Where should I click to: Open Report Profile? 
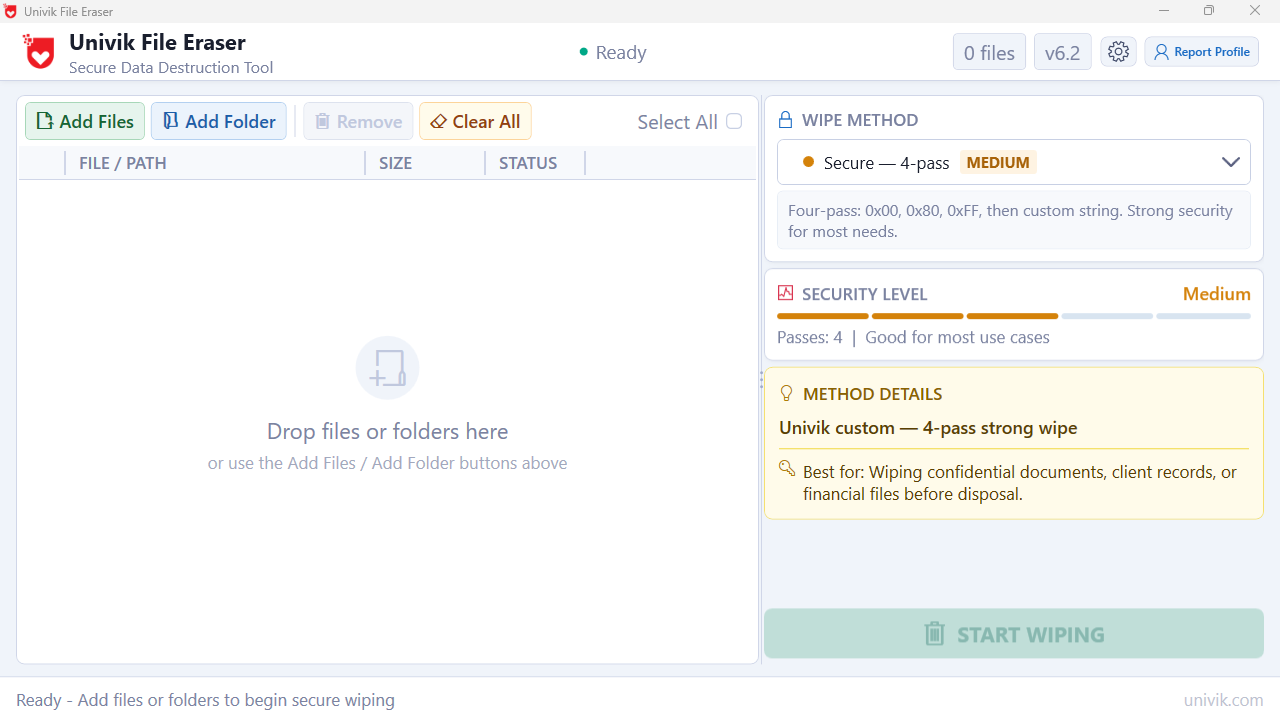[1201, 51]
